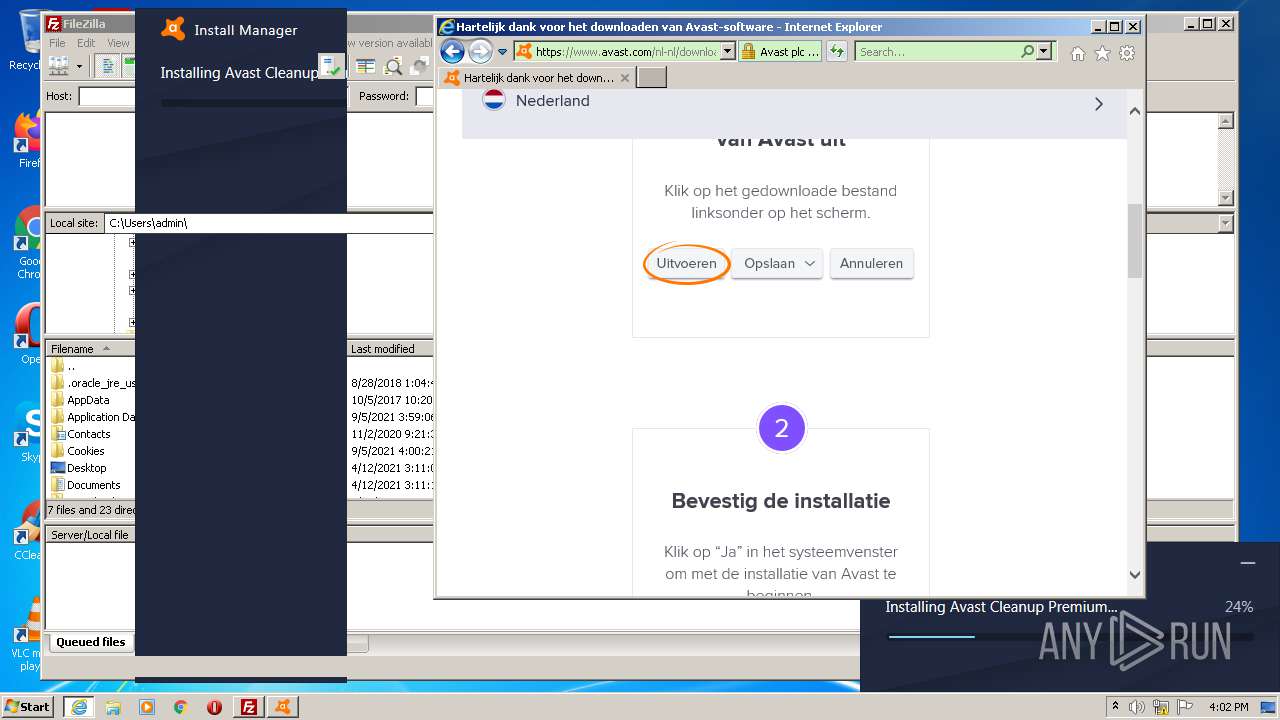Open FileZilla Edit menu
This screenshot has width=1280, height=720.
86,43
